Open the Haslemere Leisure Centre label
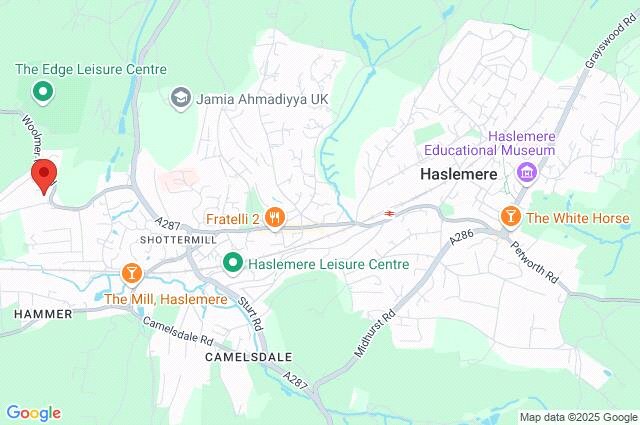This screenshot has height=425, width=640. (x=329, y=264)
